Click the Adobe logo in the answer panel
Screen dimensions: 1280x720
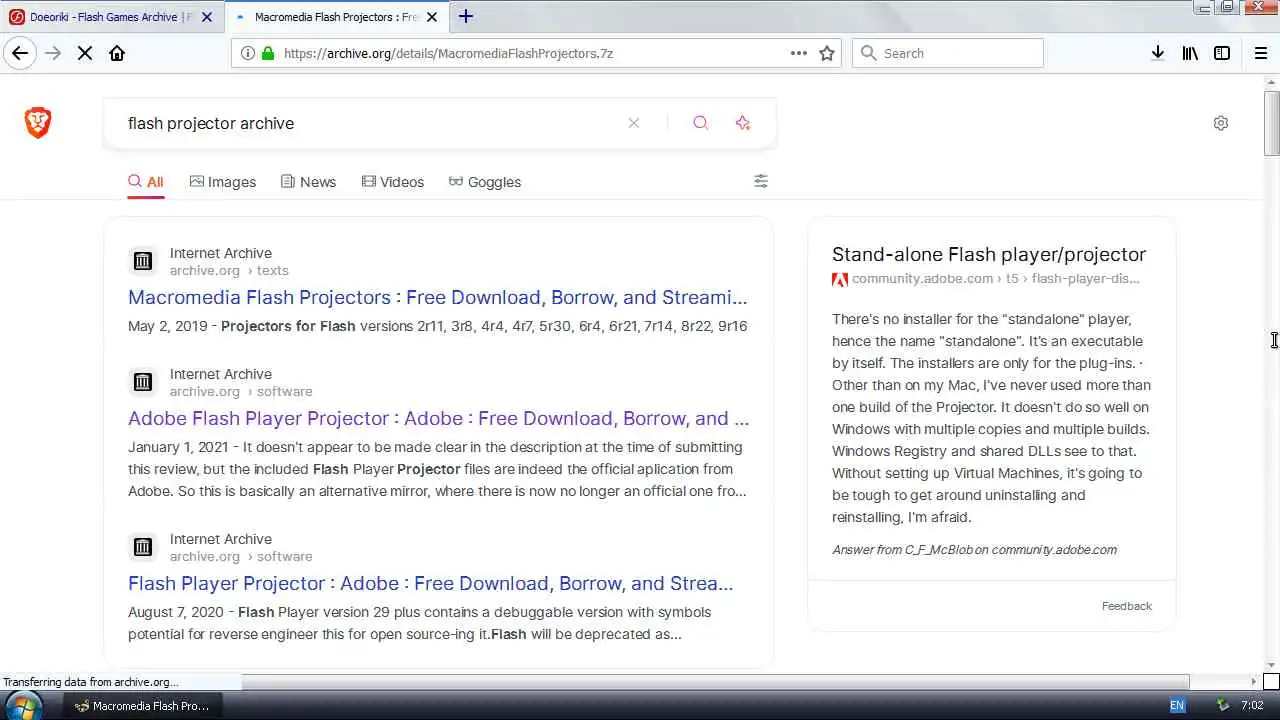tap(840, 279)
